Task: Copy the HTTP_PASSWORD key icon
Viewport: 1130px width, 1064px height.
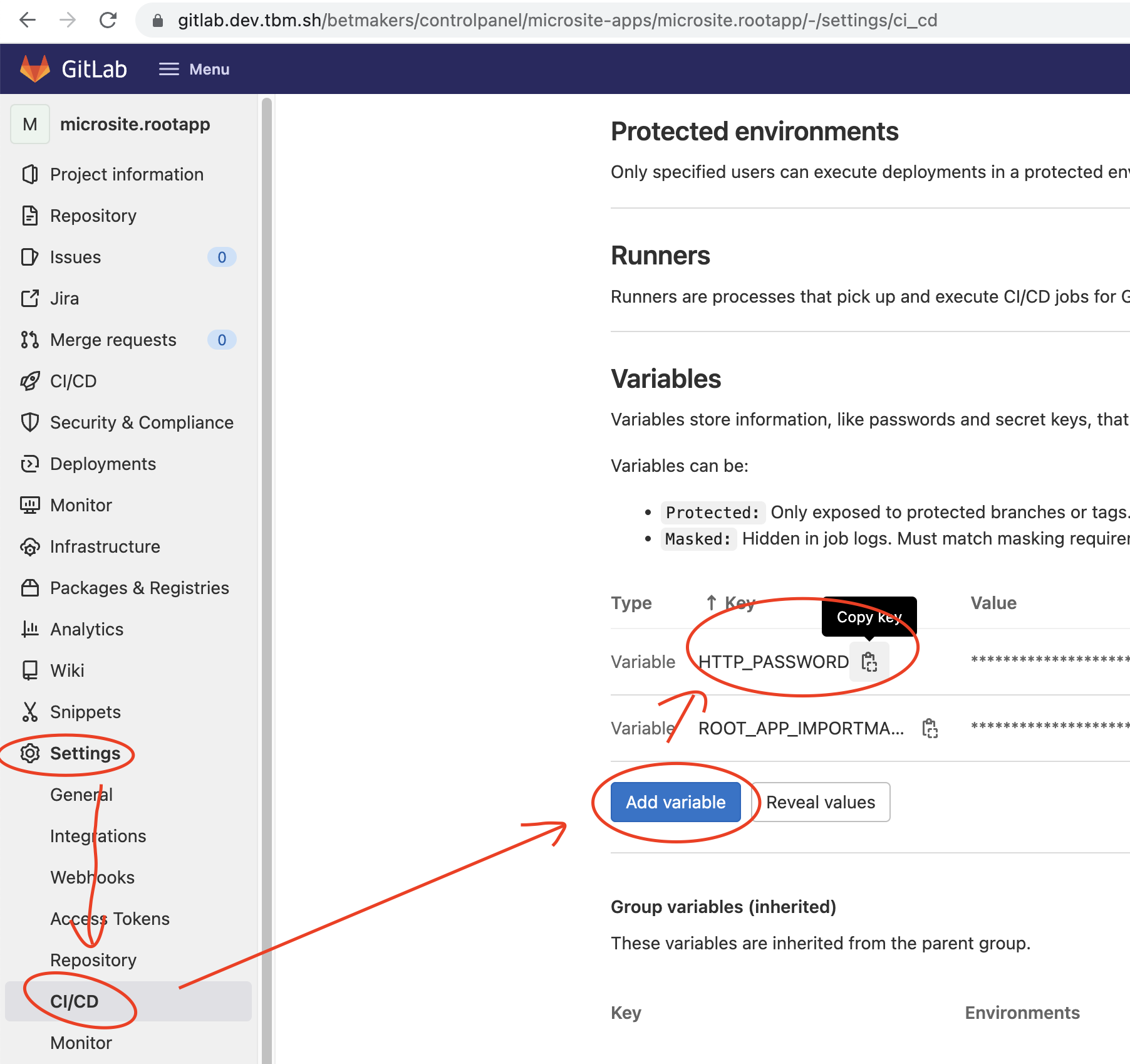Action: [x=869, y=662]
